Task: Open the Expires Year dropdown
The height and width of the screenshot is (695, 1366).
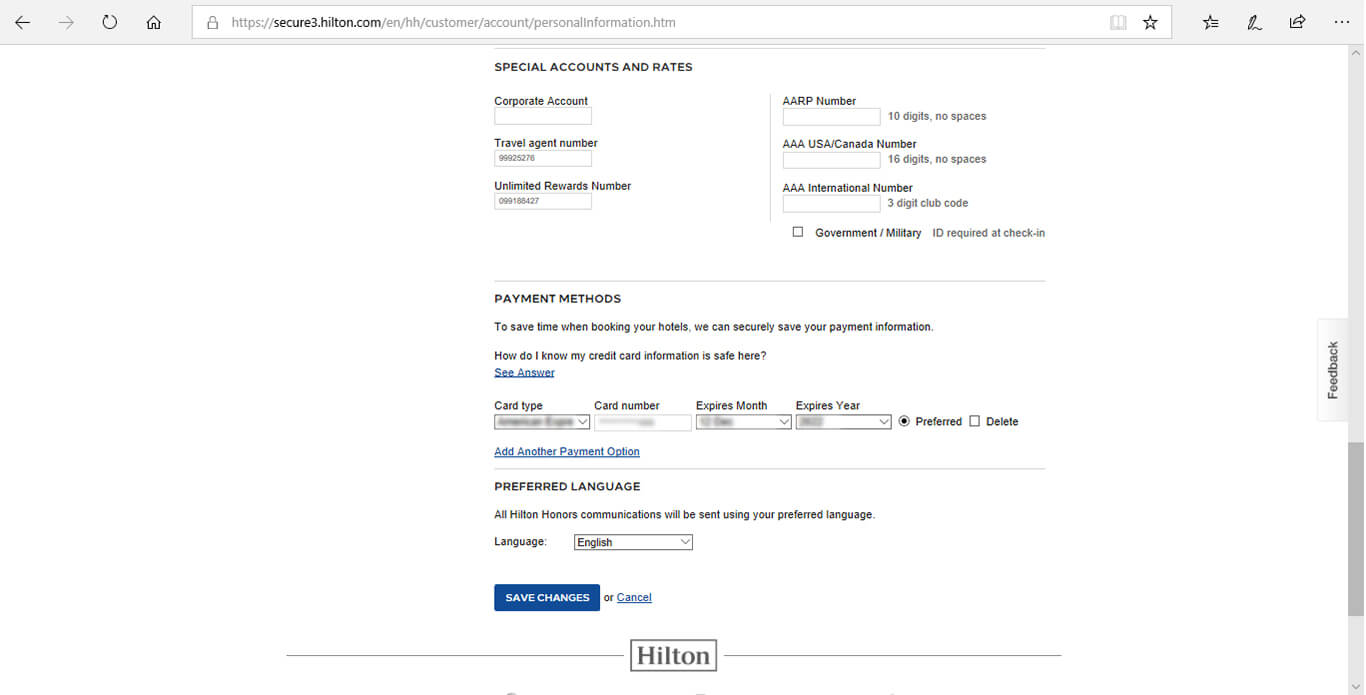Action: 843,422
